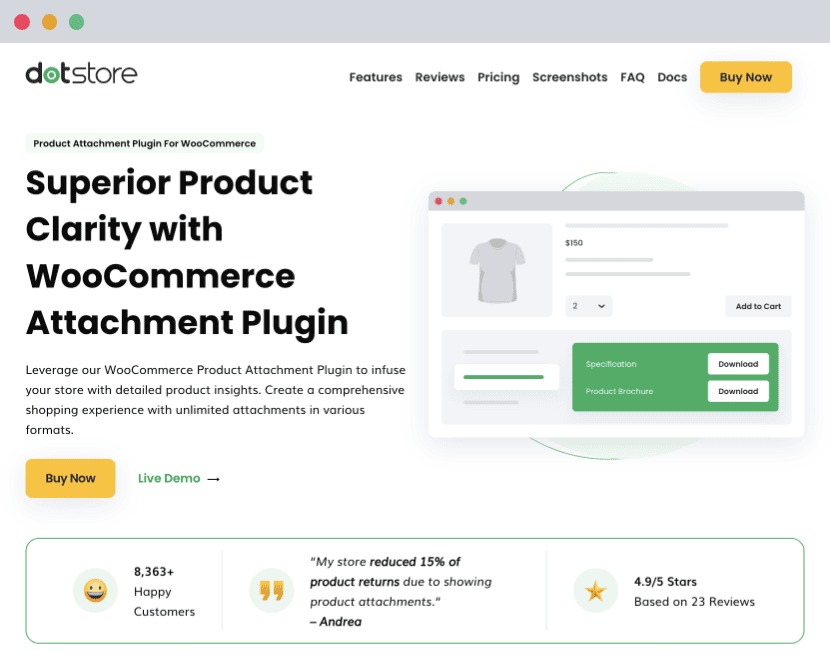The image size is (830, 665).
Task: Open the quantity dropdown showing 2
Action: coord(589,306)
